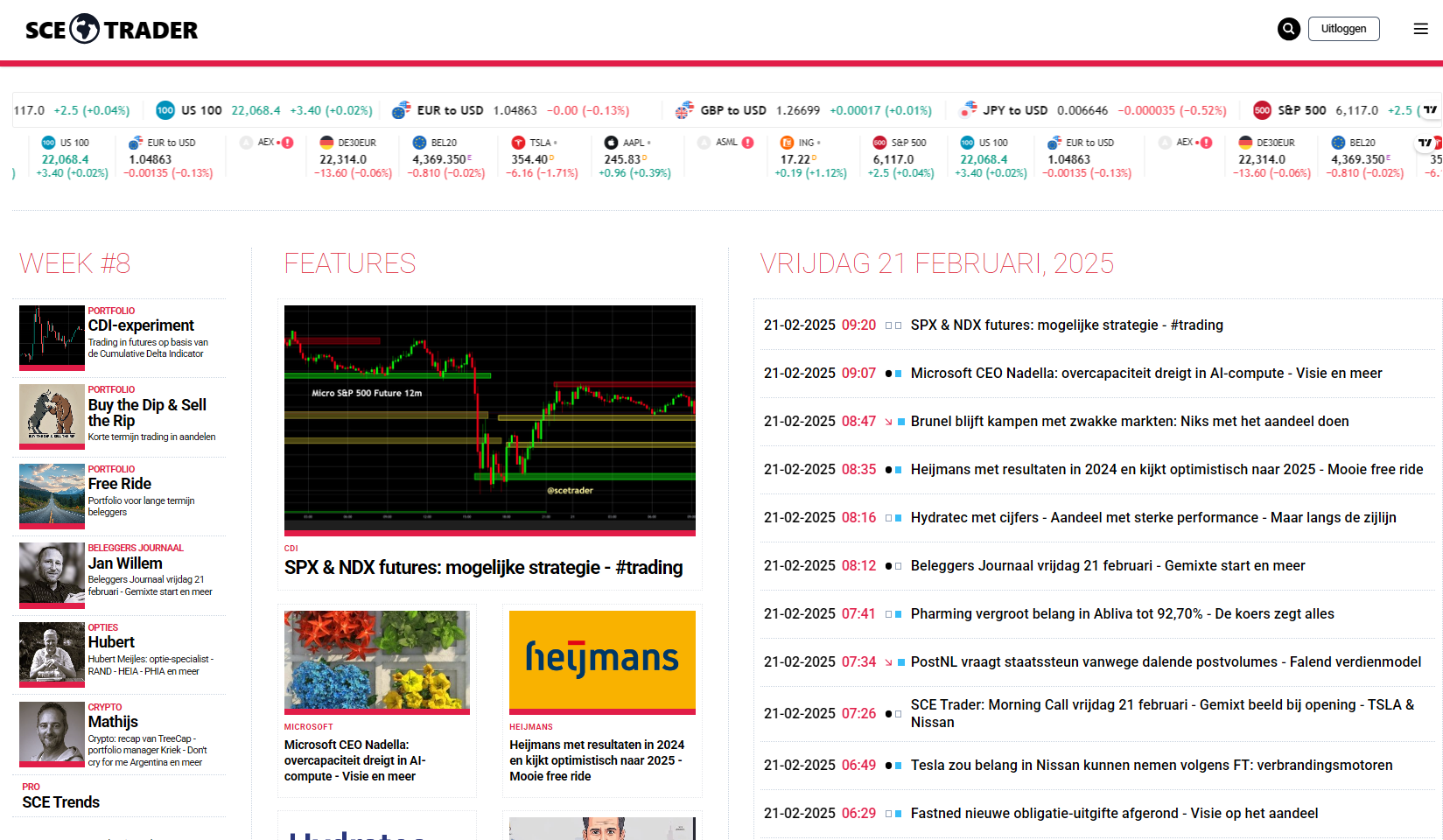The width and height of the screenshot is (1443, 840).
Task: Open the hamburger menu
Action: tap(1421, 29)
